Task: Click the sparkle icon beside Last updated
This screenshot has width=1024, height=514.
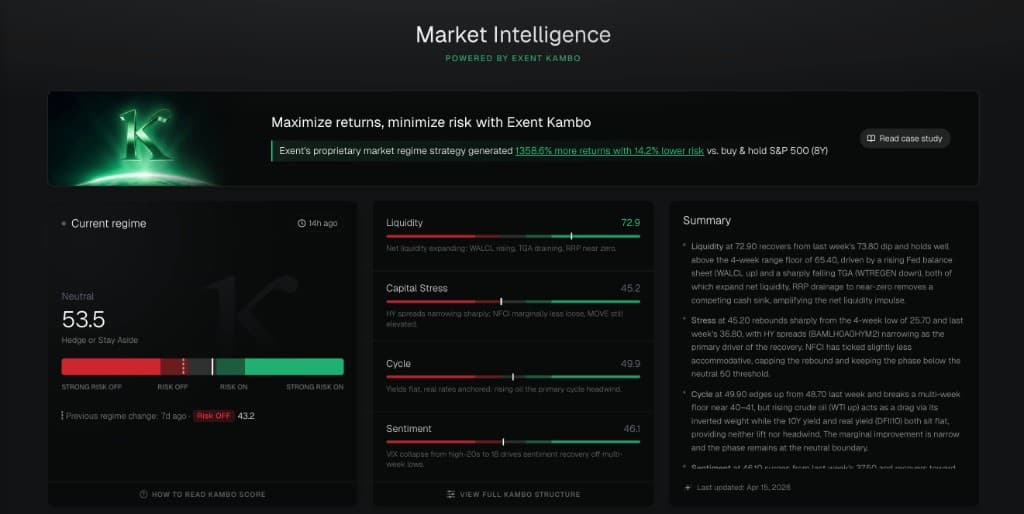Action: [x=688, y=487]
